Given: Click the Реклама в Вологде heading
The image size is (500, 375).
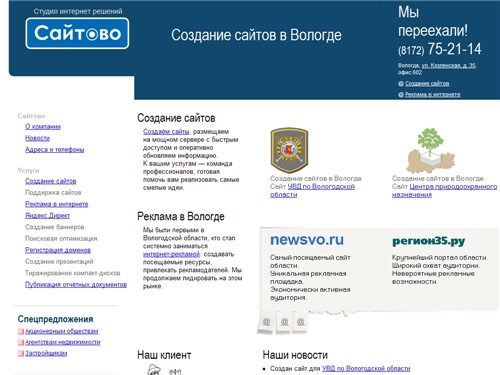Looking at the screenshot, I should (181, 217).
